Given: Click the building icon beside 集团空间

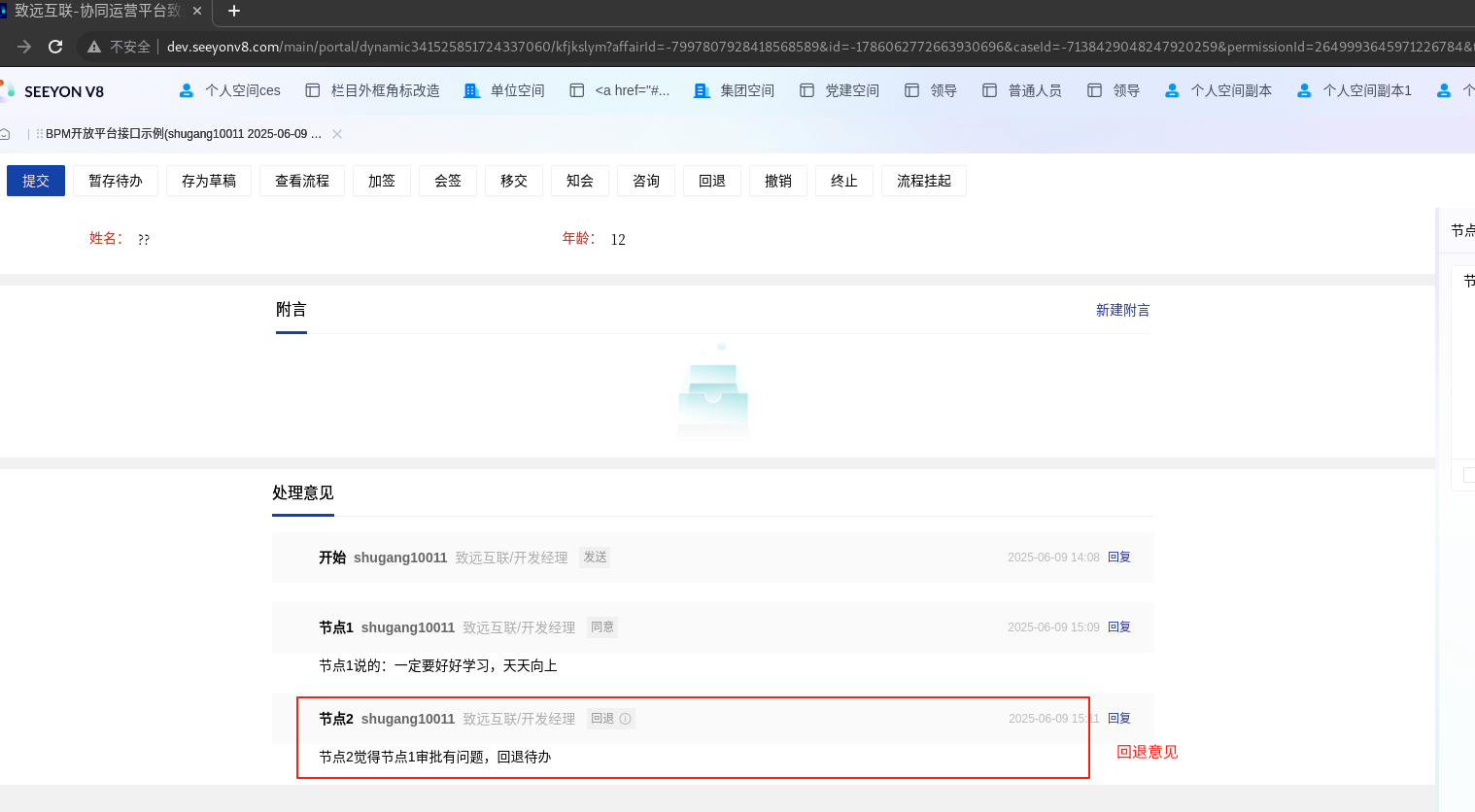Looking at the screenshot, I should [x=702, y=90].
